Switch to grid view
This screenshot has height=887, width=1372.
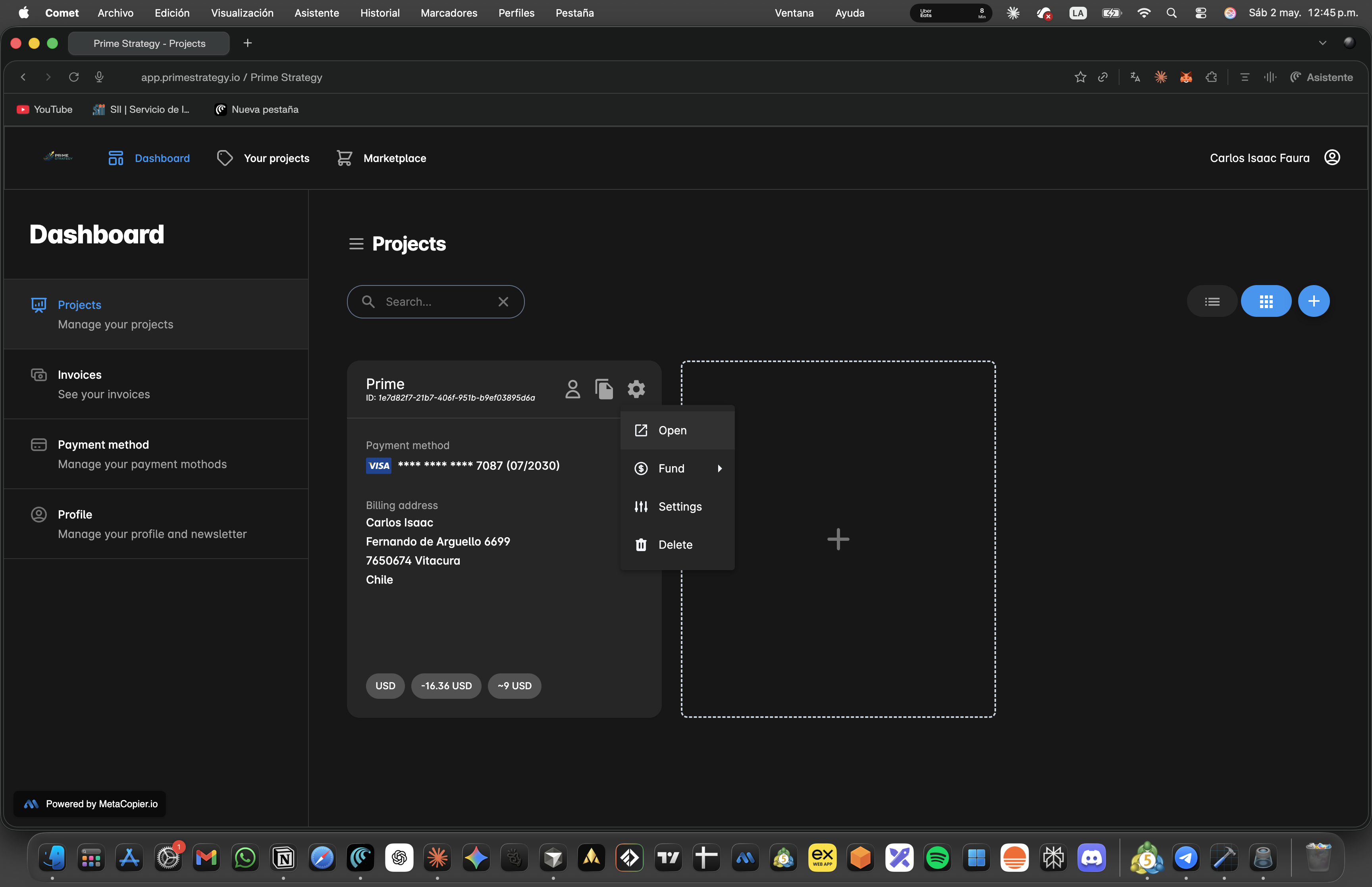[x=1266, y=301]
